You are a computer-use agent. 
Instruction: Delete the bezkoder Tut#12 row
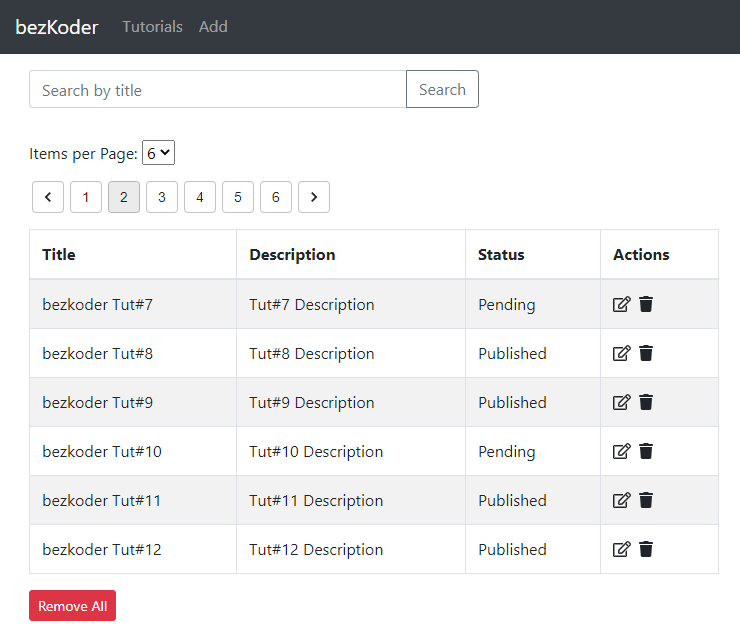646,549
